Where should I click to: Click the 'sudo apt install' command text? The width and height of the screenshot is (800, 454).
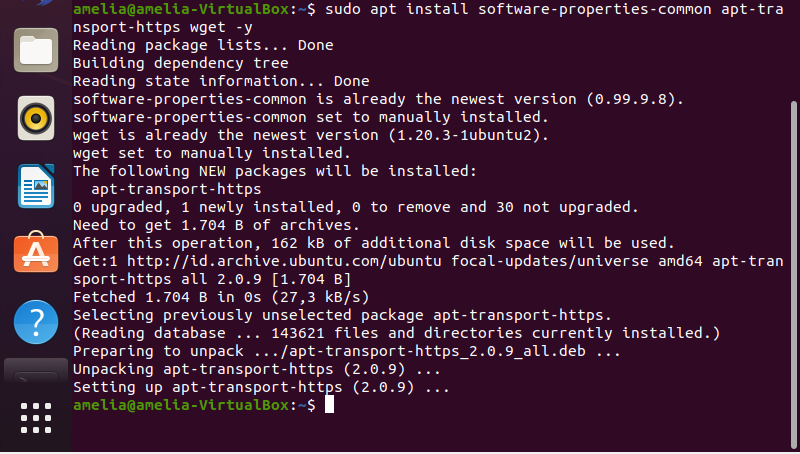point(396,9)
